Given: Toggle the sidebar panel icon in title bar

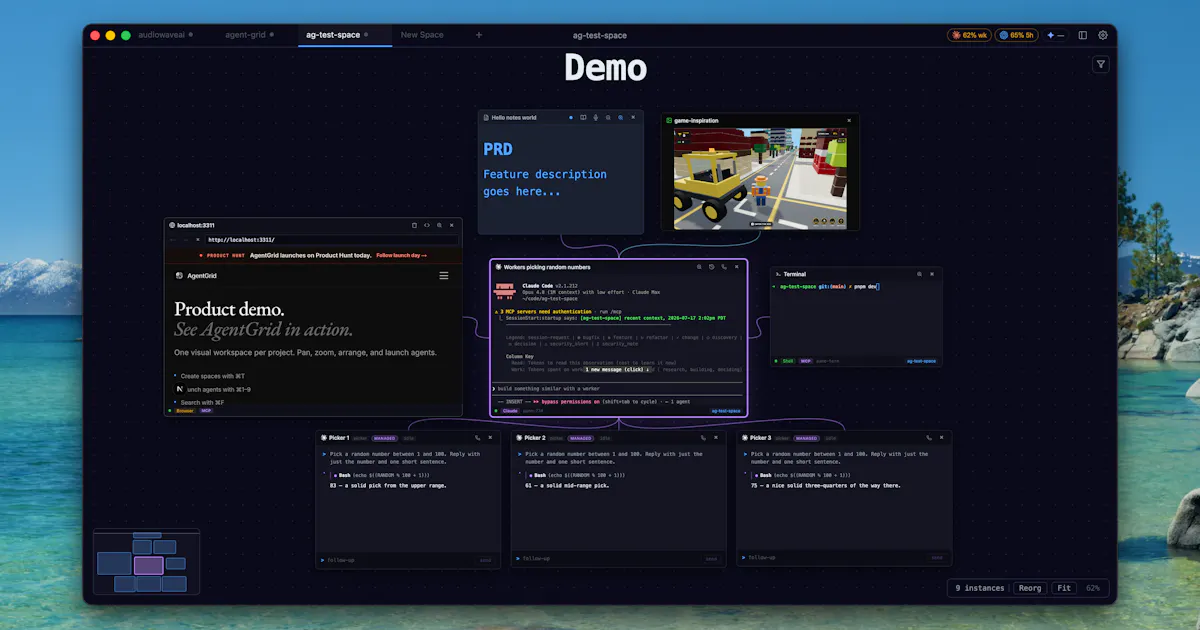Looking at the screenshot, I should [x=1082, y=35].
